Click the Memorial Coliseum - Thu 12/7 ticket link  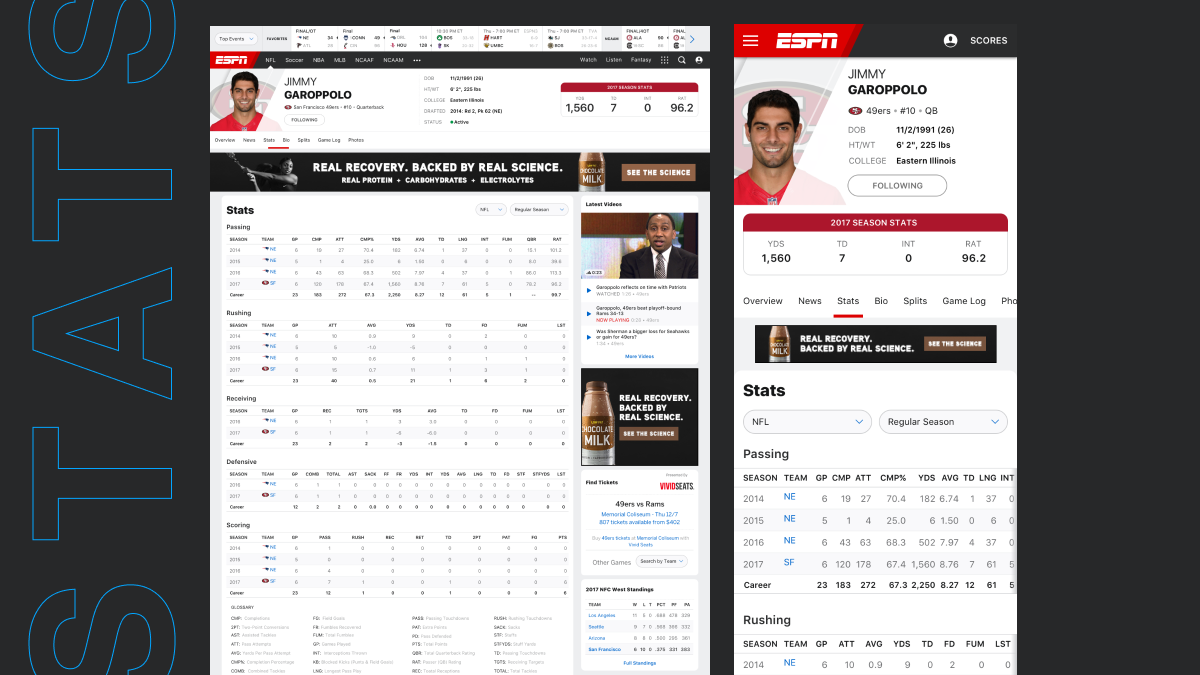[640, 514]
